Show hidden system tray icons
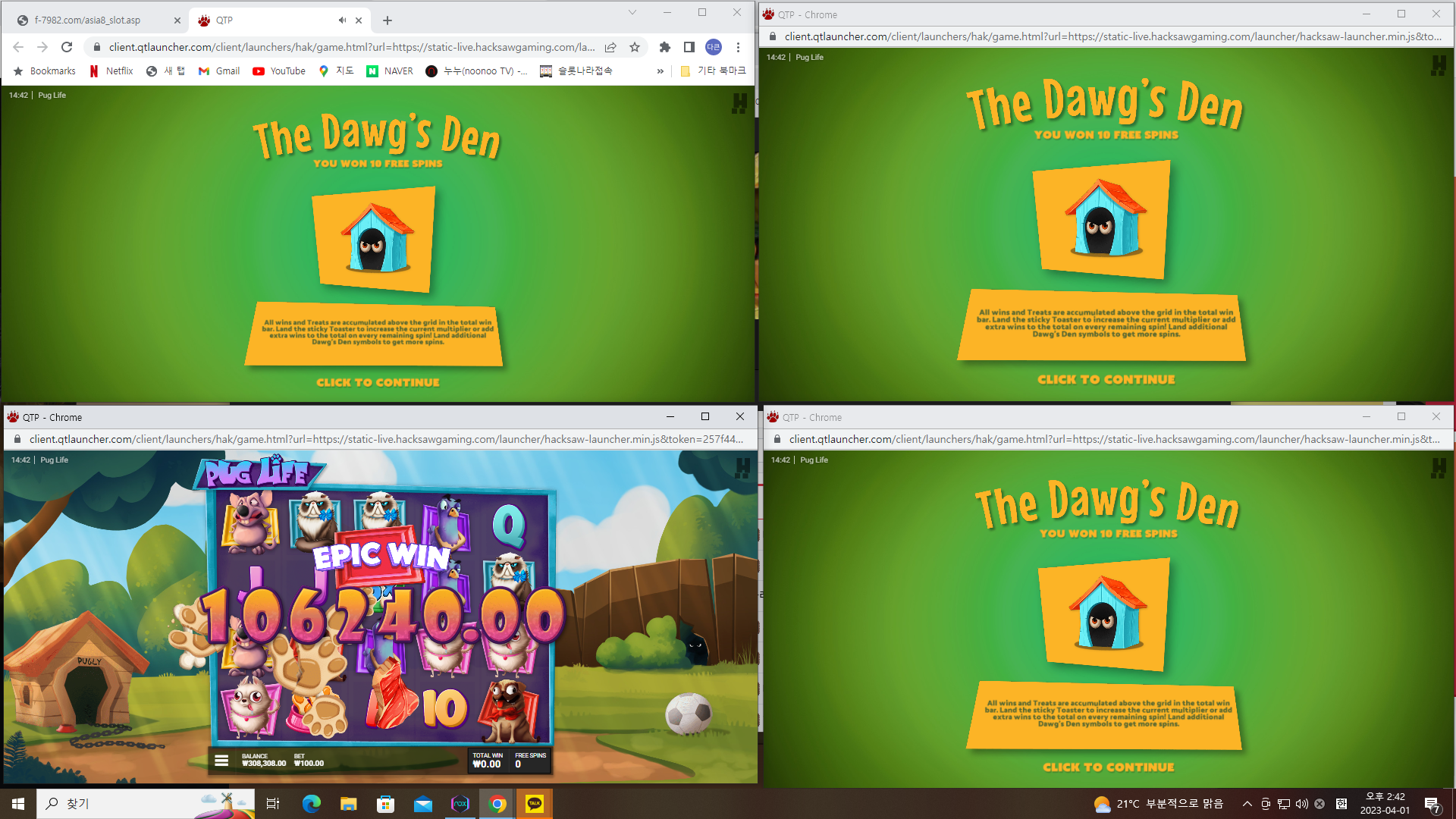Screen dimensions: 1456x819 click(1247, 804)
